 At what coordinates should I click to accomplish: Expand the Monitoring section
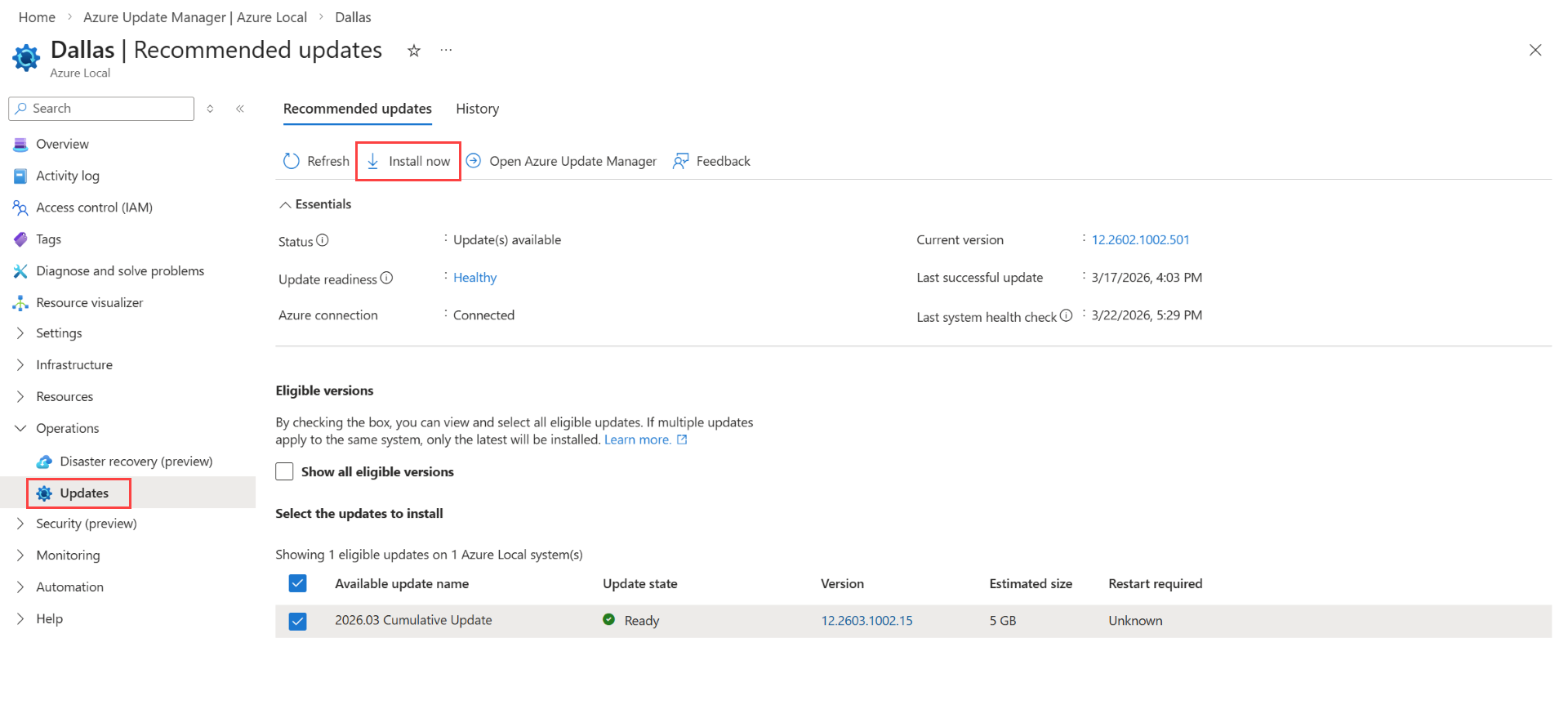point(20,556)
